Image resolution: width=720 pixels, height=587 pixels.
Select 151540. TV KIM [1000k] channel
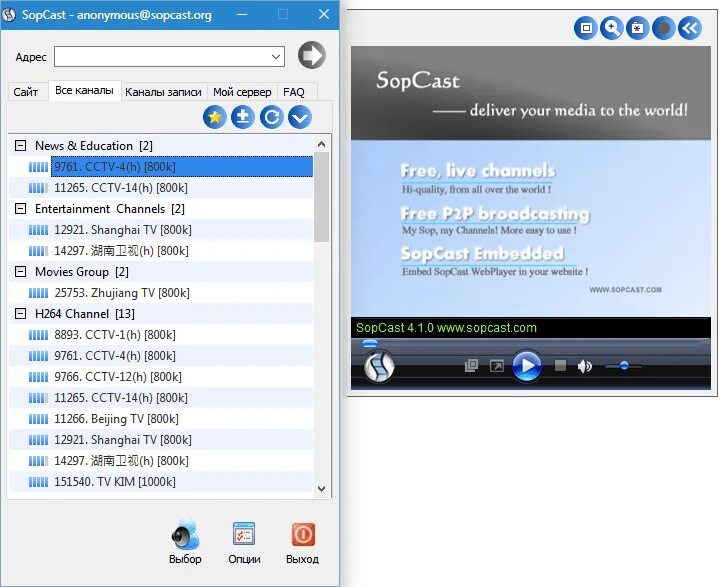[x=161, y=481]
